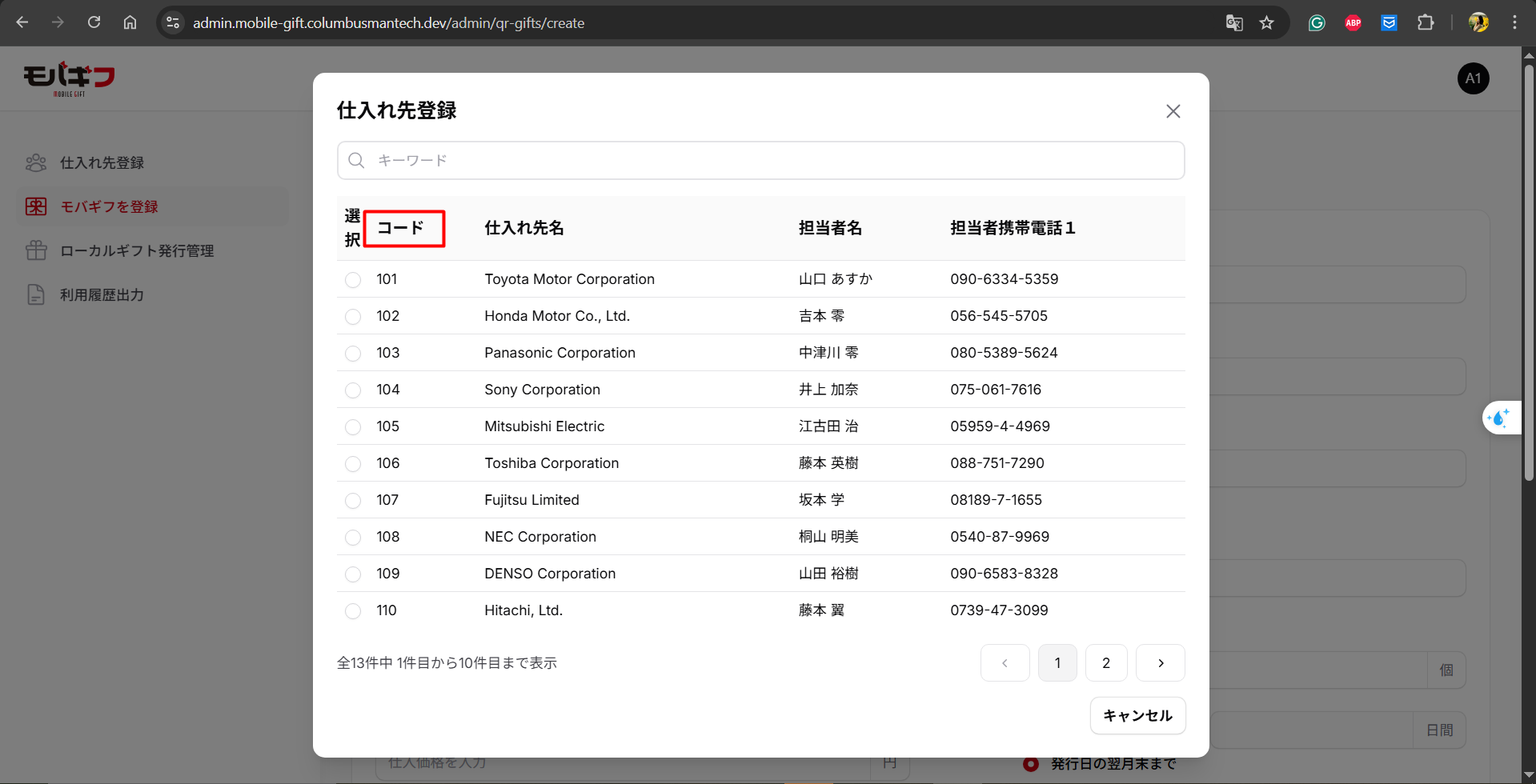1536x784 pixels.
Task: Reload the page
Action: pyautogui.click(x=94, y=22)
